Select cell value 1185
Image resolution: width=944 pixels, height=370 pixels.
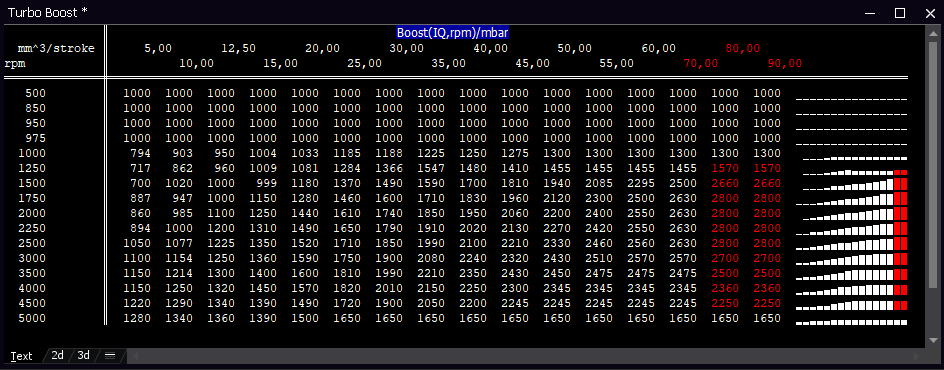coord(347,153)
